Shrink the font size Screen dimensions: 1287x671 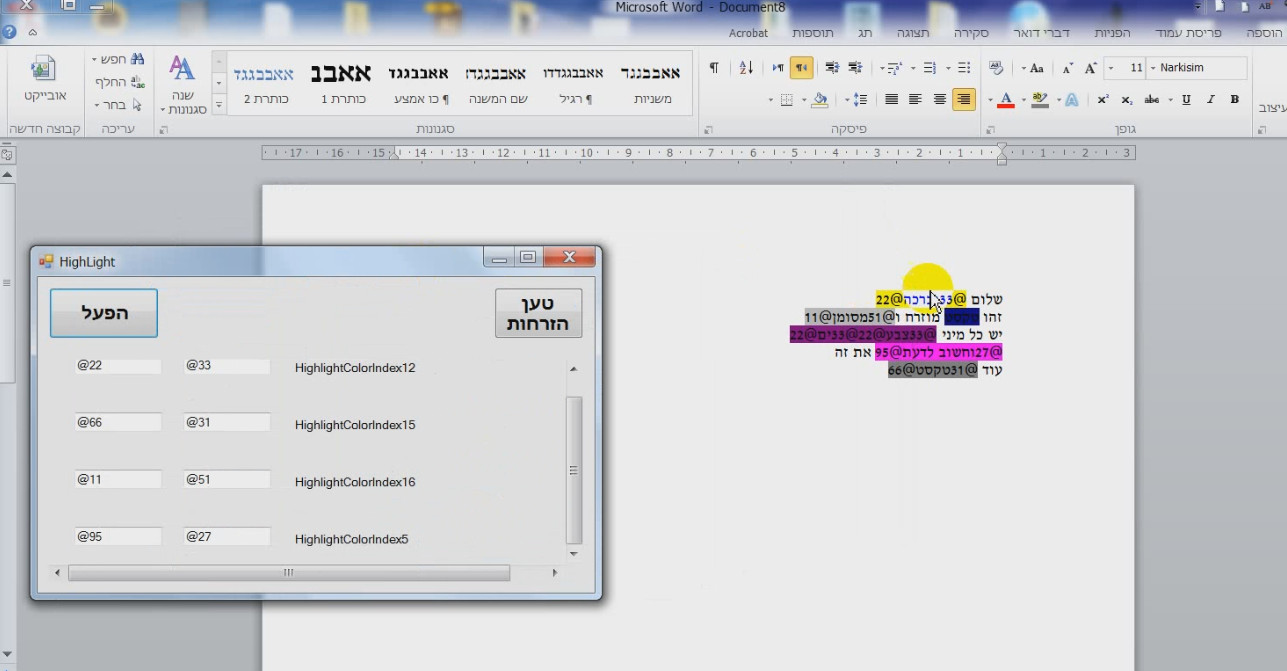[1067, 68]
